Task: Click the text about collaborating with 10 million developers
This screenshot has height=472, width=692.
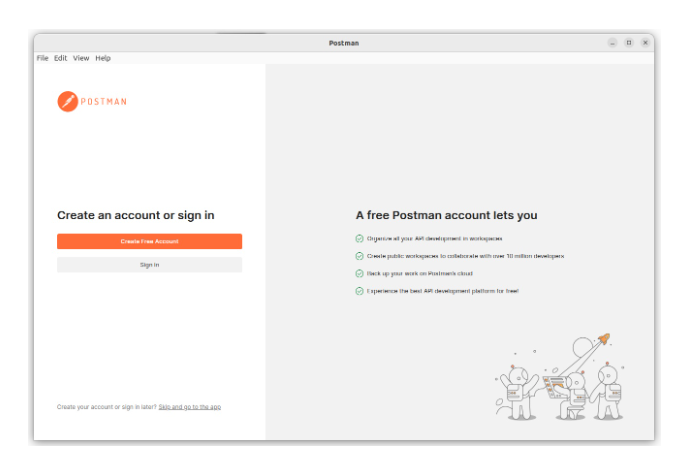Action: point(466,256)
